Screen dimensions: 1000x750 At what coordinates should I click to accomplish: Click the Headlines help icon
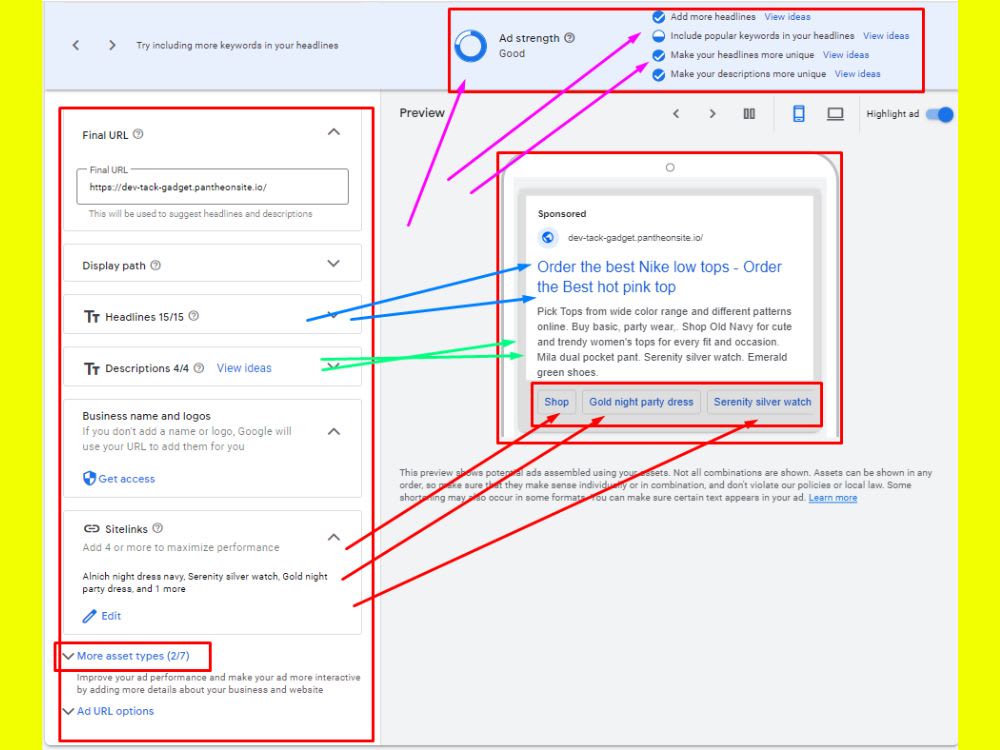pos(194,316)
